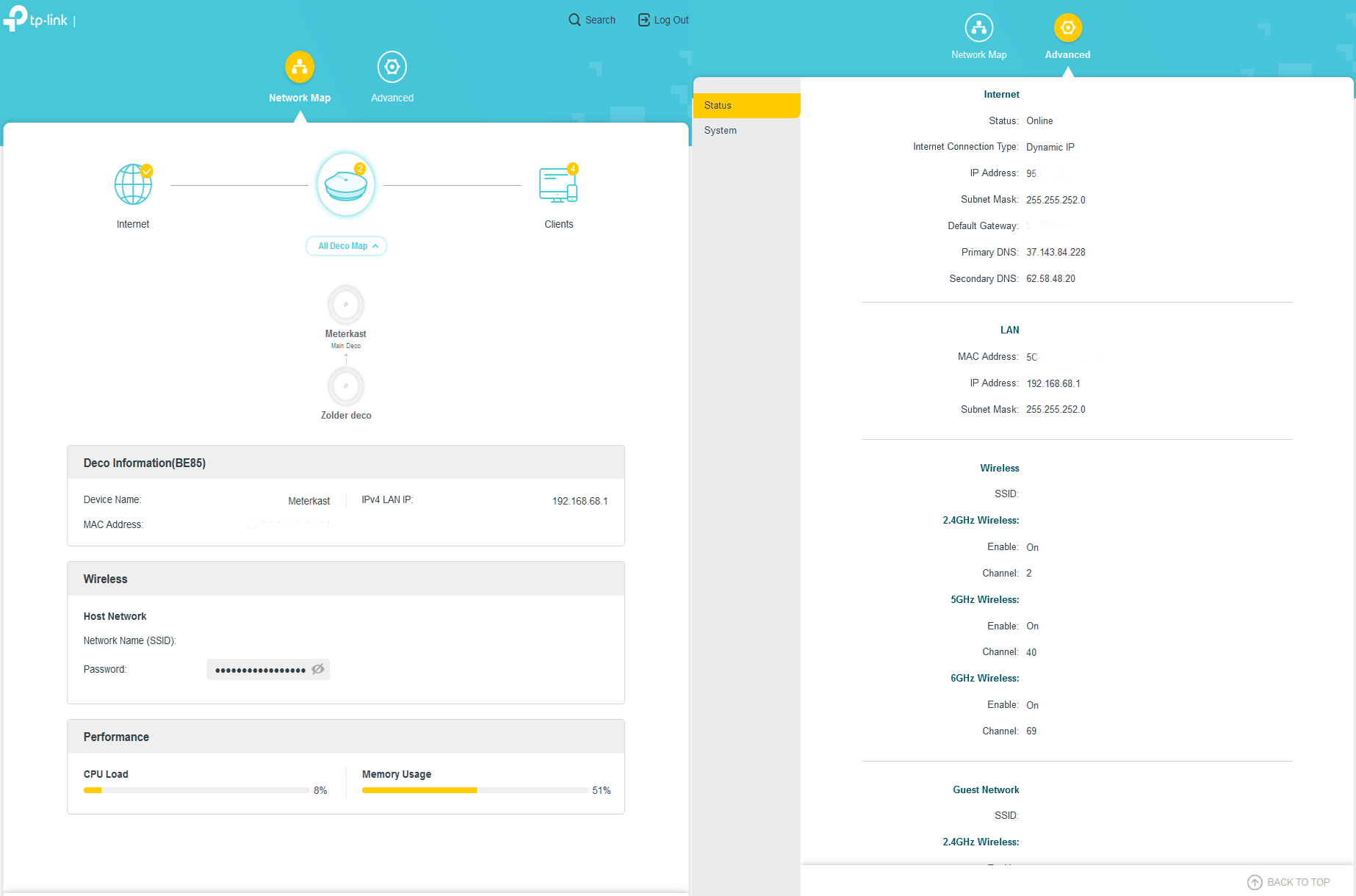Select Network Map label in right window
Image resolution: width=1356 pixels, height=896 pixels.
[979, 55]
